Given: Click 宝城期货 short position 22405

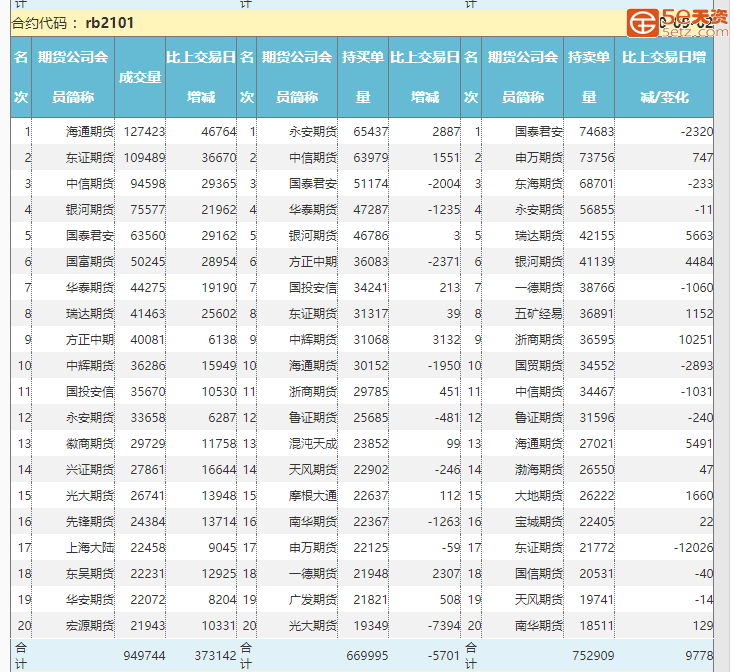Looking at the screenshot, I should [596, 521].
